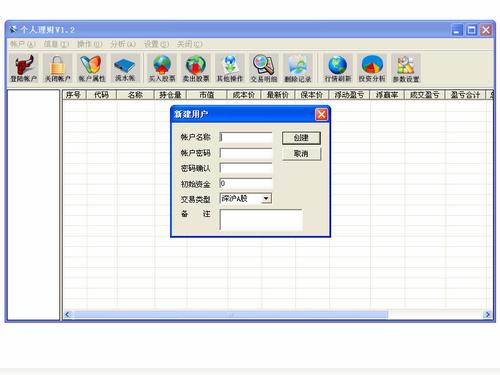Maximize the 个人理财 window
The width and height of the screenshot is (500, 375).
(x=471, y=30)
